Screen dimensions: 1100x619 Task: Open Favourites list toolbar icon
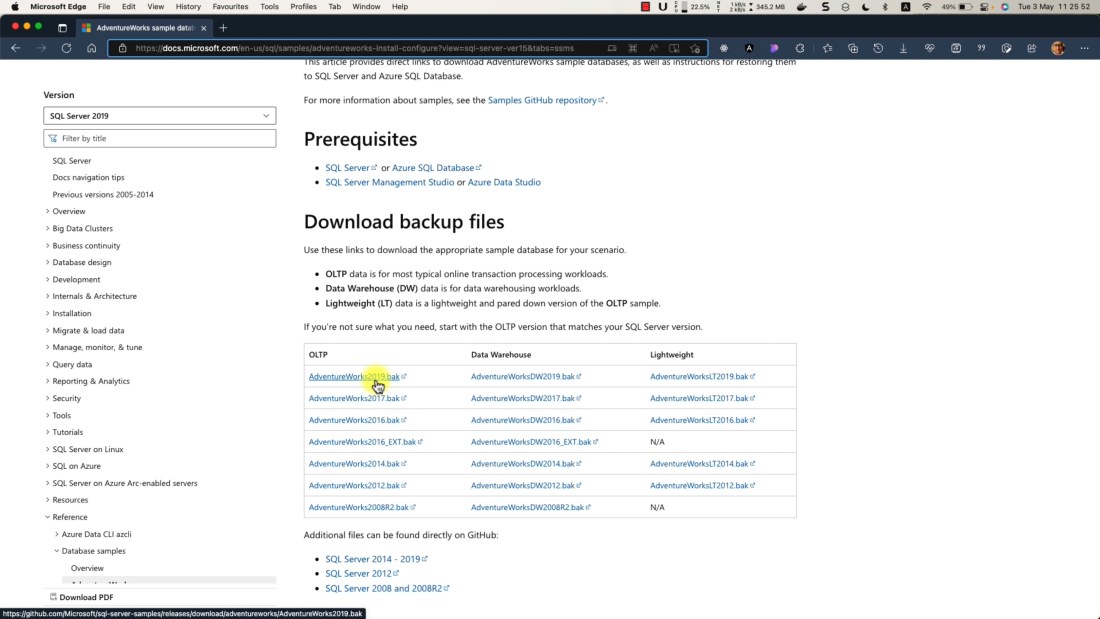click(828, 48)
